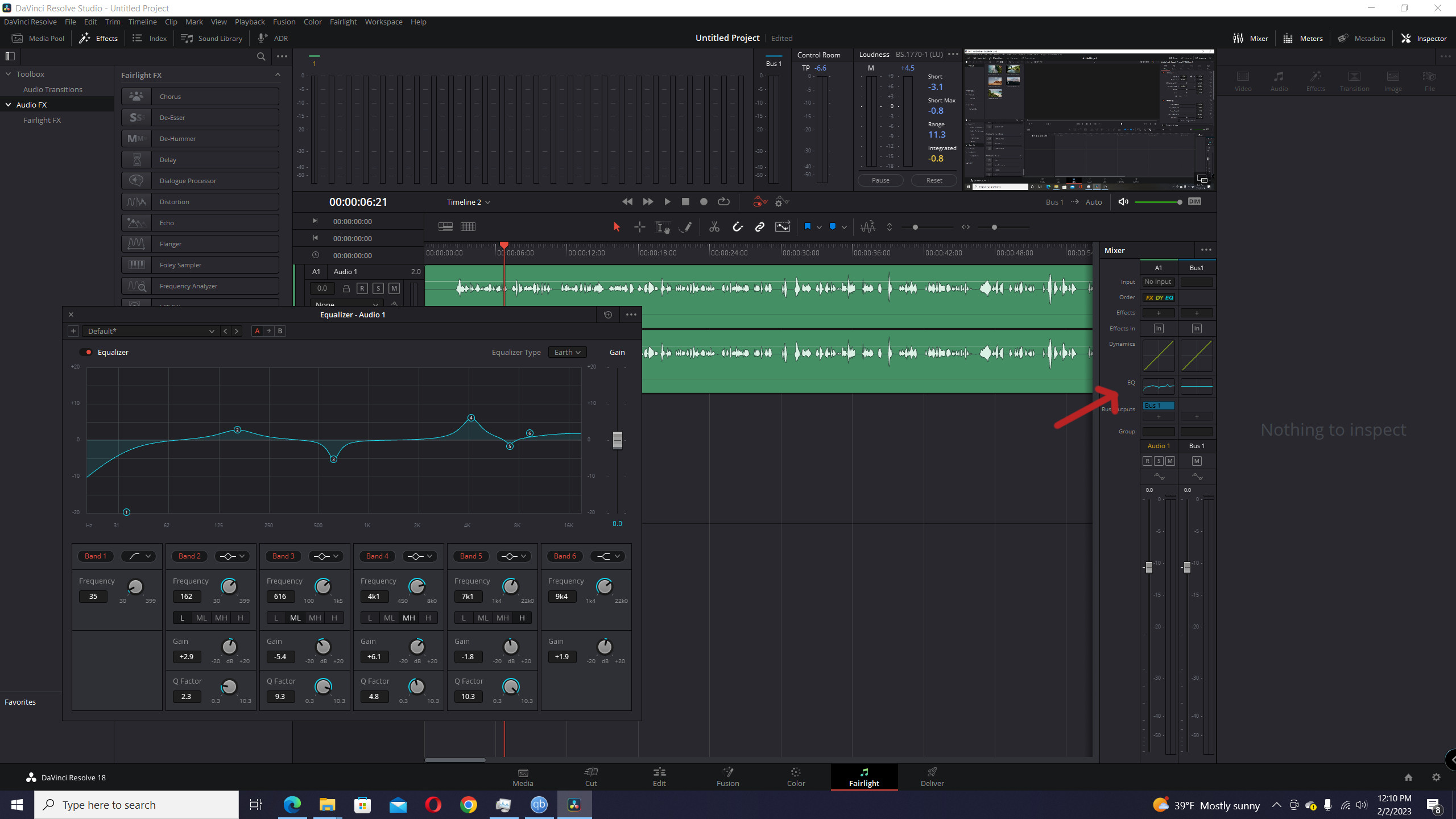Screen dimensions: 1456x819
Task: Open the A1 Dynamics graph in Mixer
Action: tap(1159, 356)
